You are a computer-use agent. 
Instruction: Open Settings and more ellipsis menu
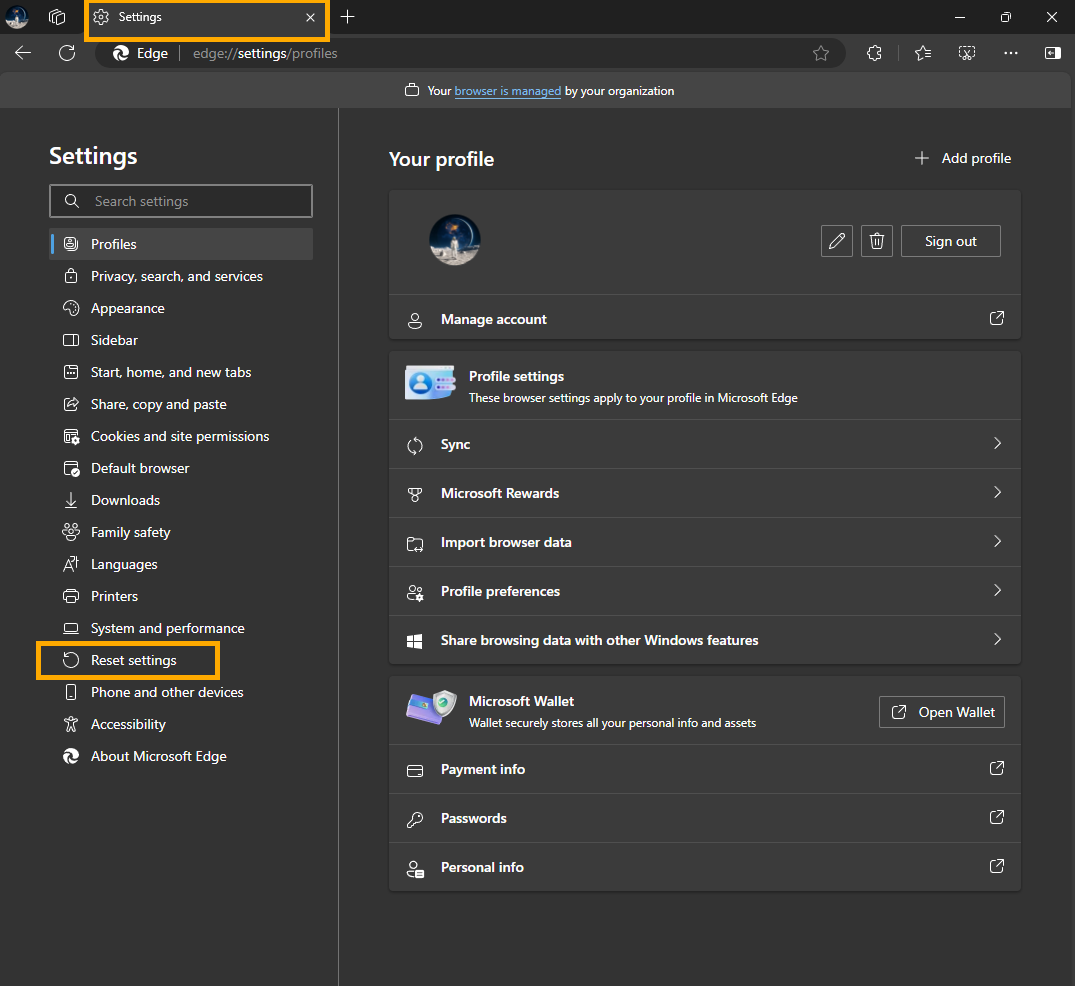[1011, 53]
